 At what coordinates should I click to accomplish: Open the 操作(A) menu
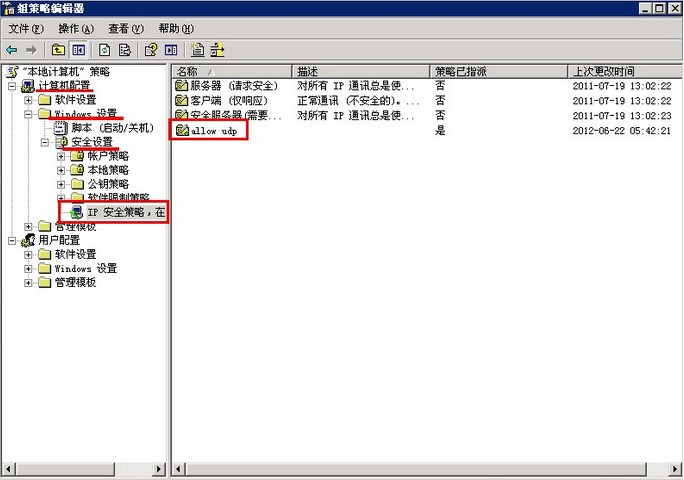click(x=76, y=29)
